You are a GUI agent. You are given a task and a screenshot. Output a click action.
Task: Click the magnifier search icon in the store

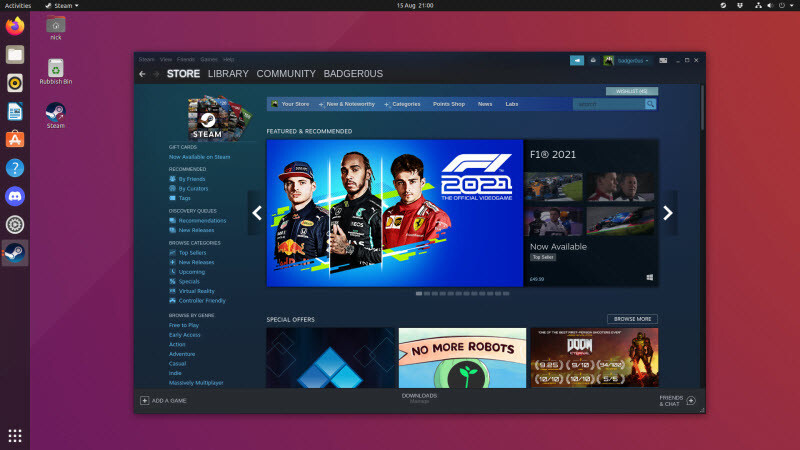(651, 104)
